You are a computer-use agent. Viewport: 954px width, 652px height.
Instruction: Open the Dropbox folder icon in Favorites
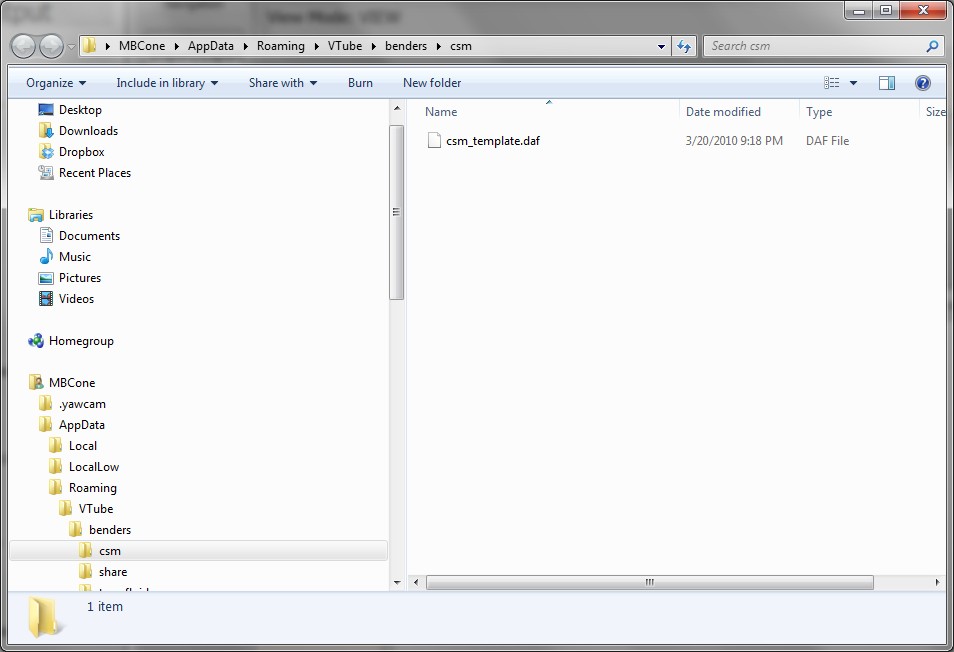pos(46,152)
